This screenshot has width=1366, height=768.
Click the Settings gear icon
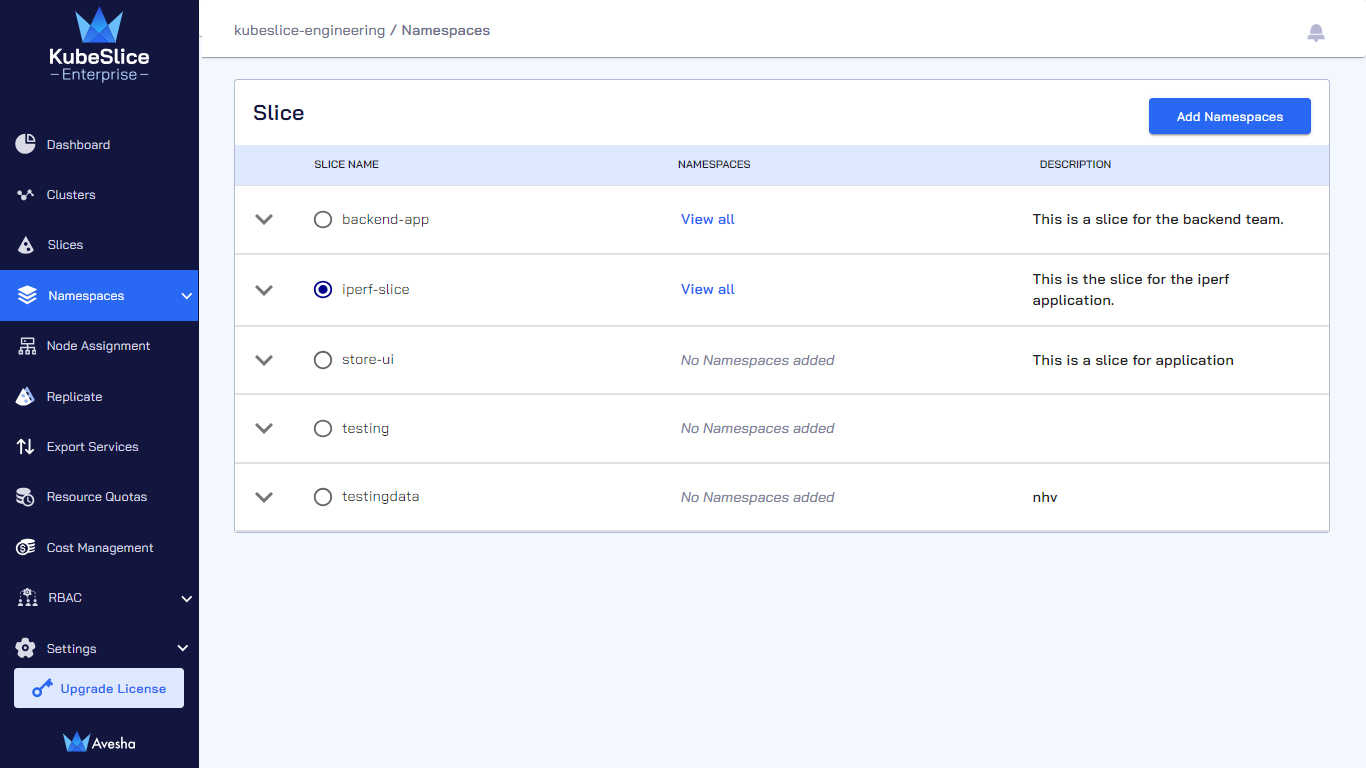click(26, 648)
